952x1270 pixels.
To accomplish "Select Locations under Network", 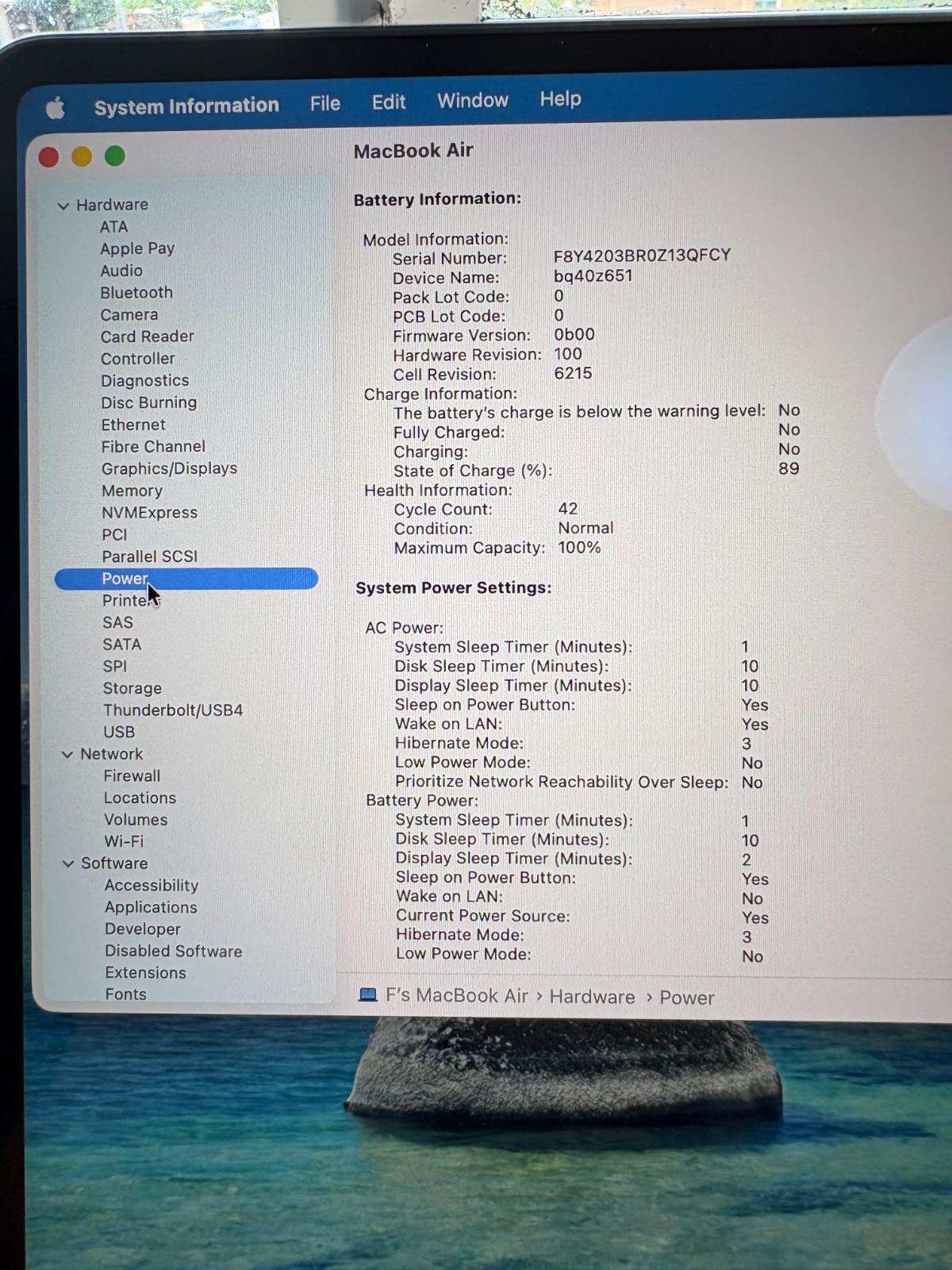I will click(x=140, y=799).
